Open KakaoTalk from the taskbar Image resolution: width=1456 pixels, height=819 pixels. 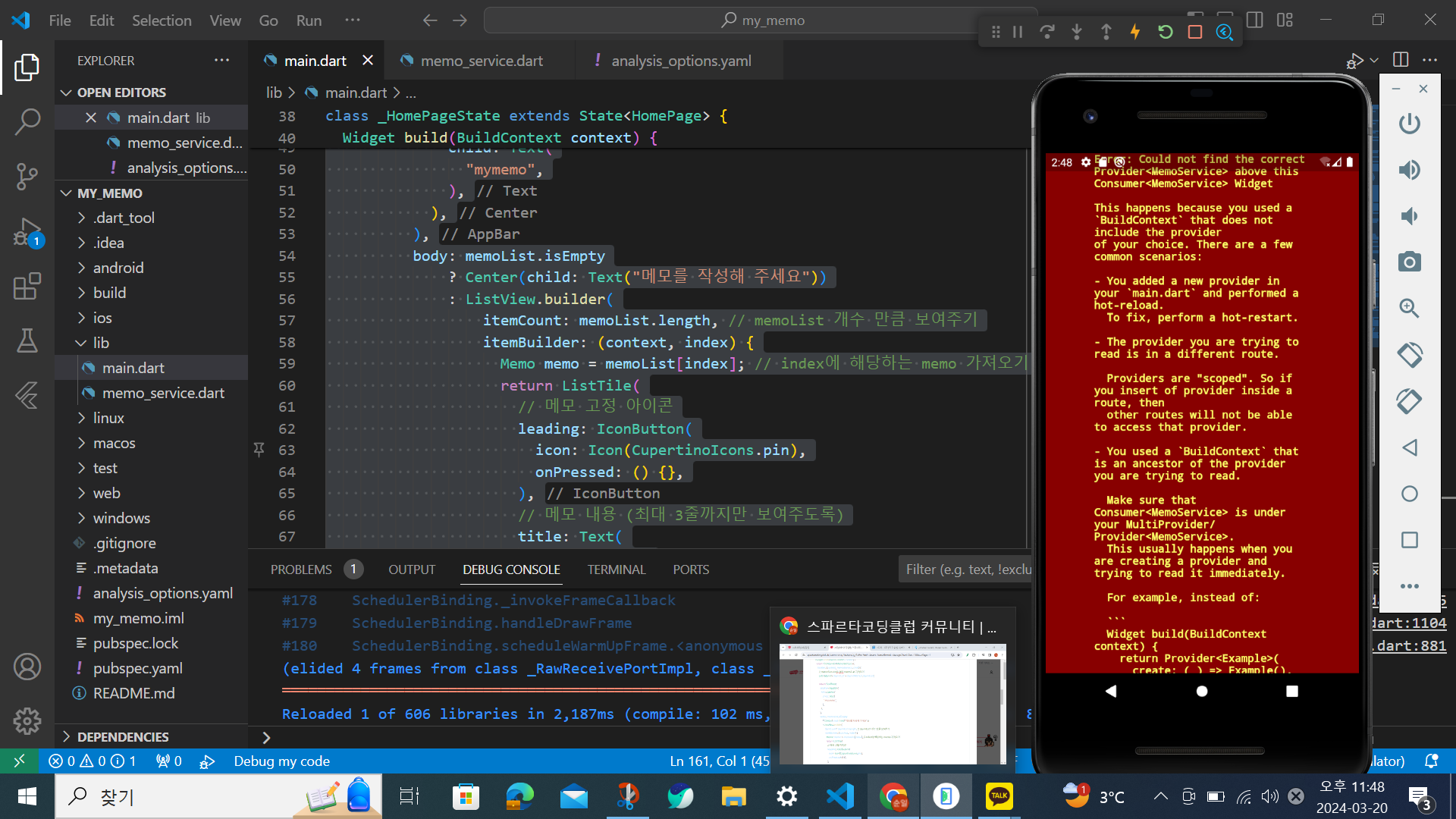coord(999,796)
